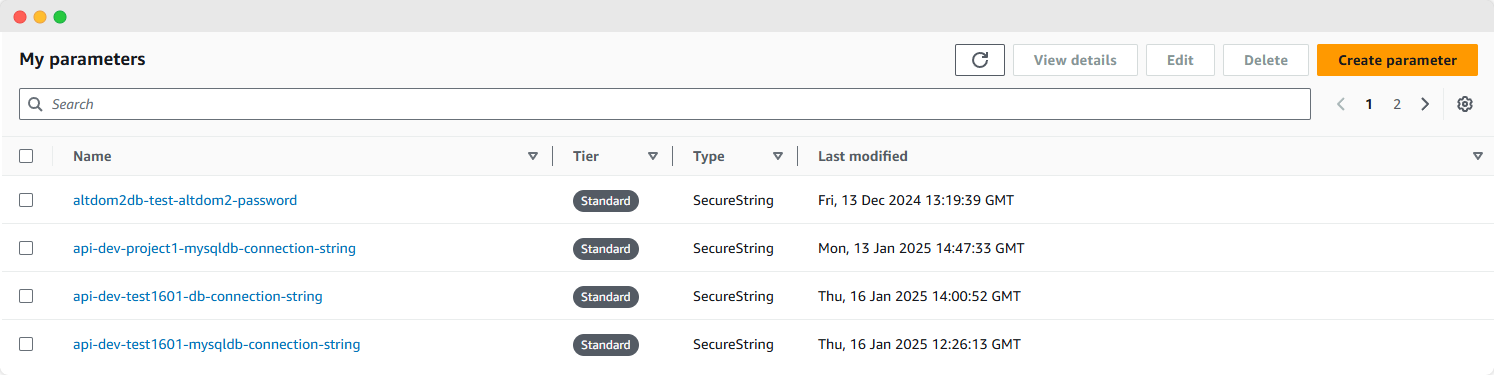
Task: Sort by Type column arrow
Action: pos(778,156)
